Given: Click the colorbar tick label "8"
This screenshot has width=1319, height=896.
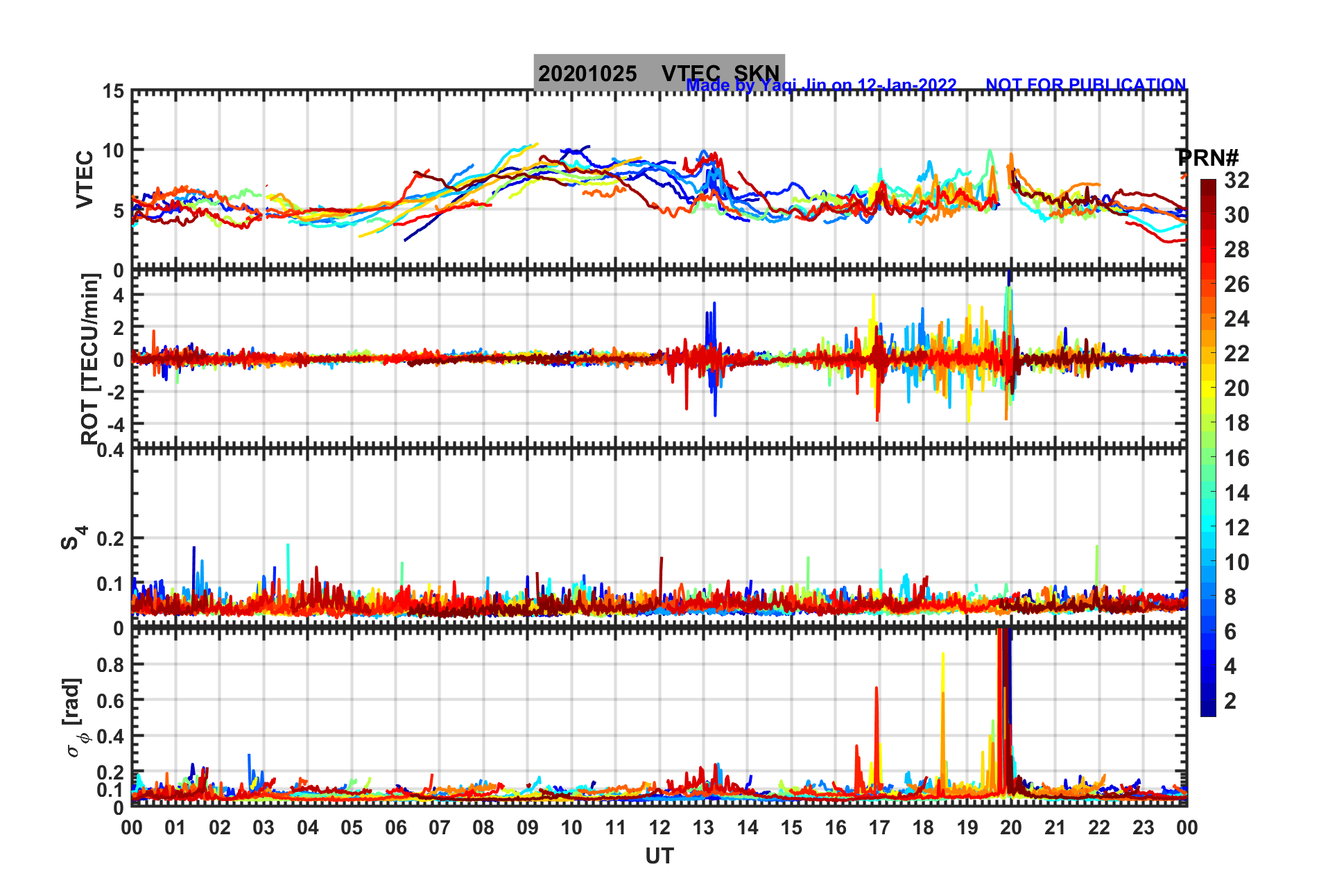Looking at the screenshot, I should click(1230, 596).
